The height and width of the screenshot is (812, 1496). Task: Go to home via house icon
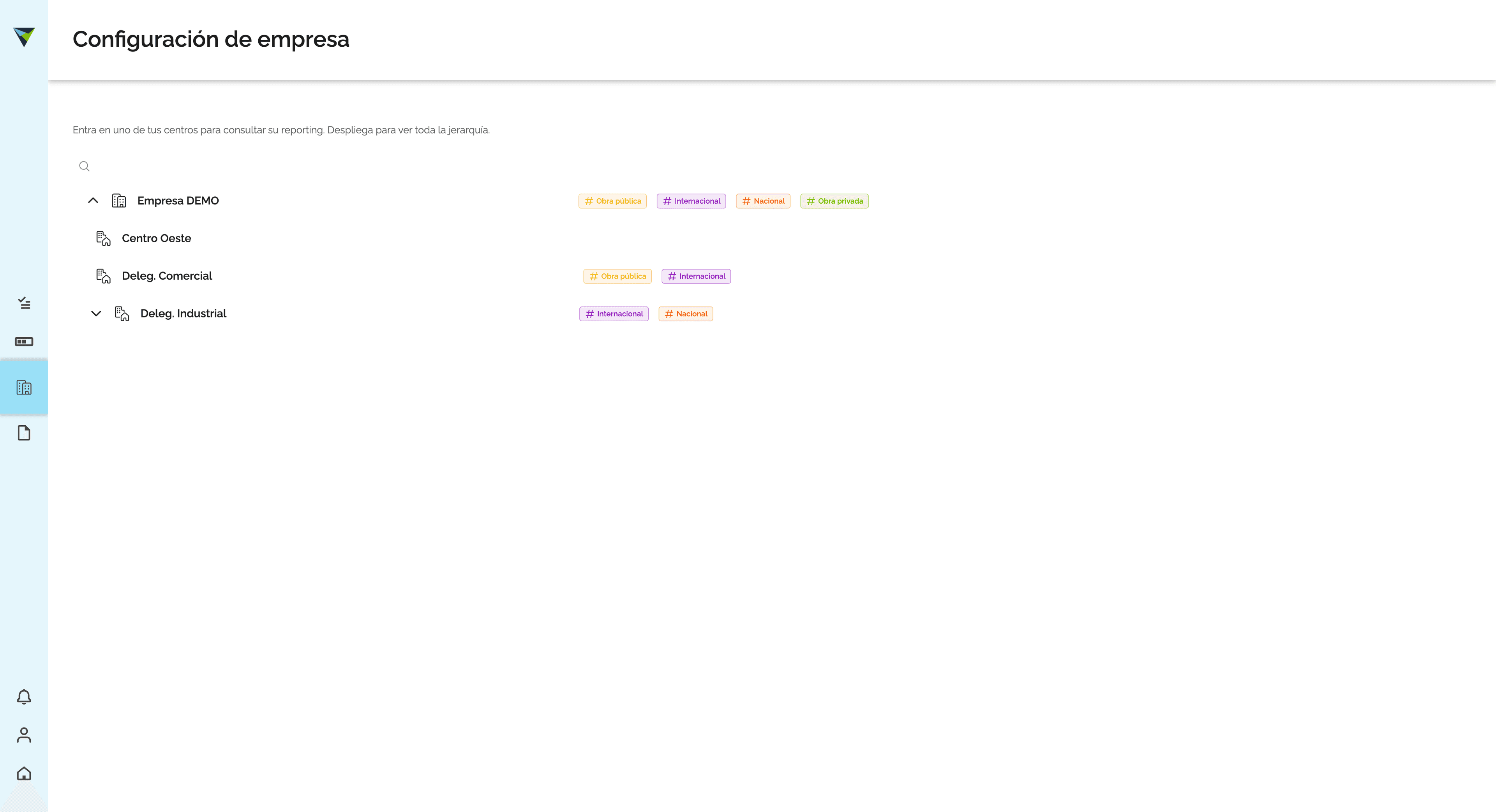[x=24, y=773]
